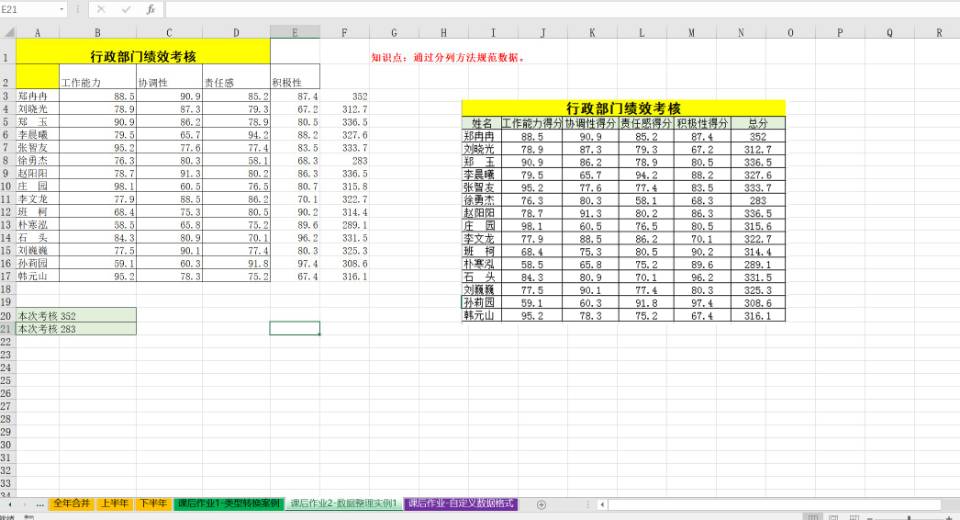
Task: Click the Name Box showing E21
Action: pyautogui.click(x=29, y=9)
